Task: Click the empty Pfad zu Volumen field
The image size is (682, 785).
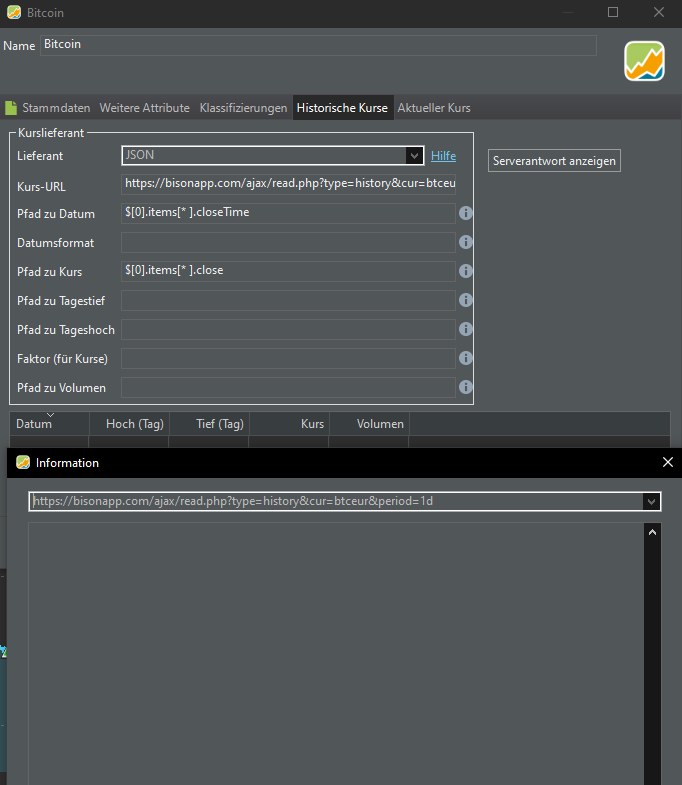Action: click(x=288, y=387)
